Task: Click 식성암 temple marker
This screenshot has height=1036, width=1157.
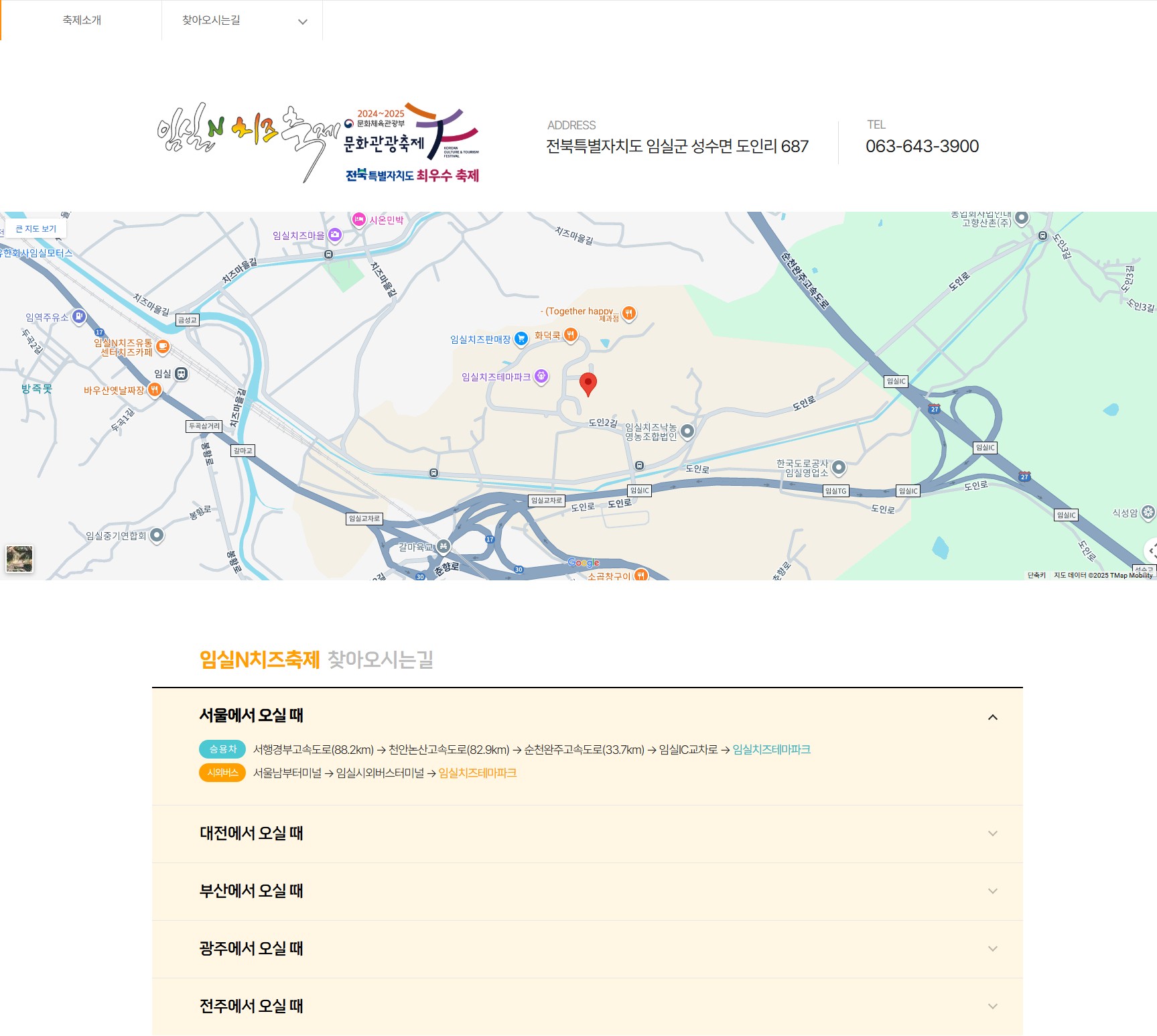Action: tap(1148, 513)
